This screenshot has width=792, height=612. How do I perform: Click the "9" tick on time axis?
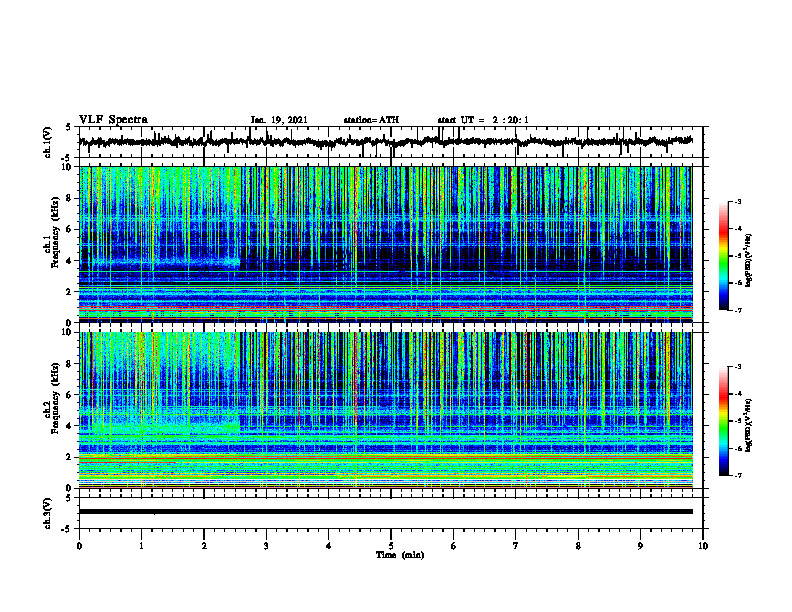[640, 546]
